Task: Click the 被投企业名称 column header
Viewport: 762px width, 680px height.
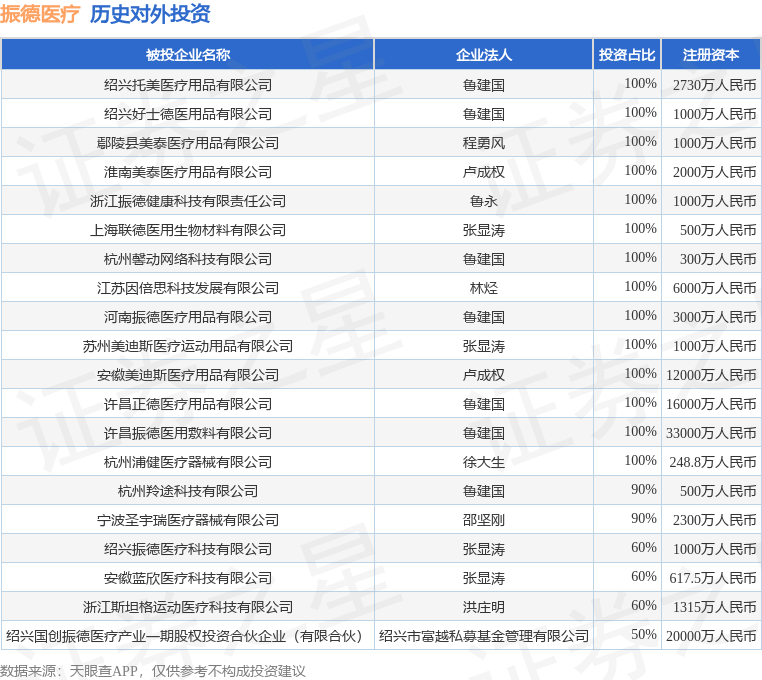Action: point(188,54)
